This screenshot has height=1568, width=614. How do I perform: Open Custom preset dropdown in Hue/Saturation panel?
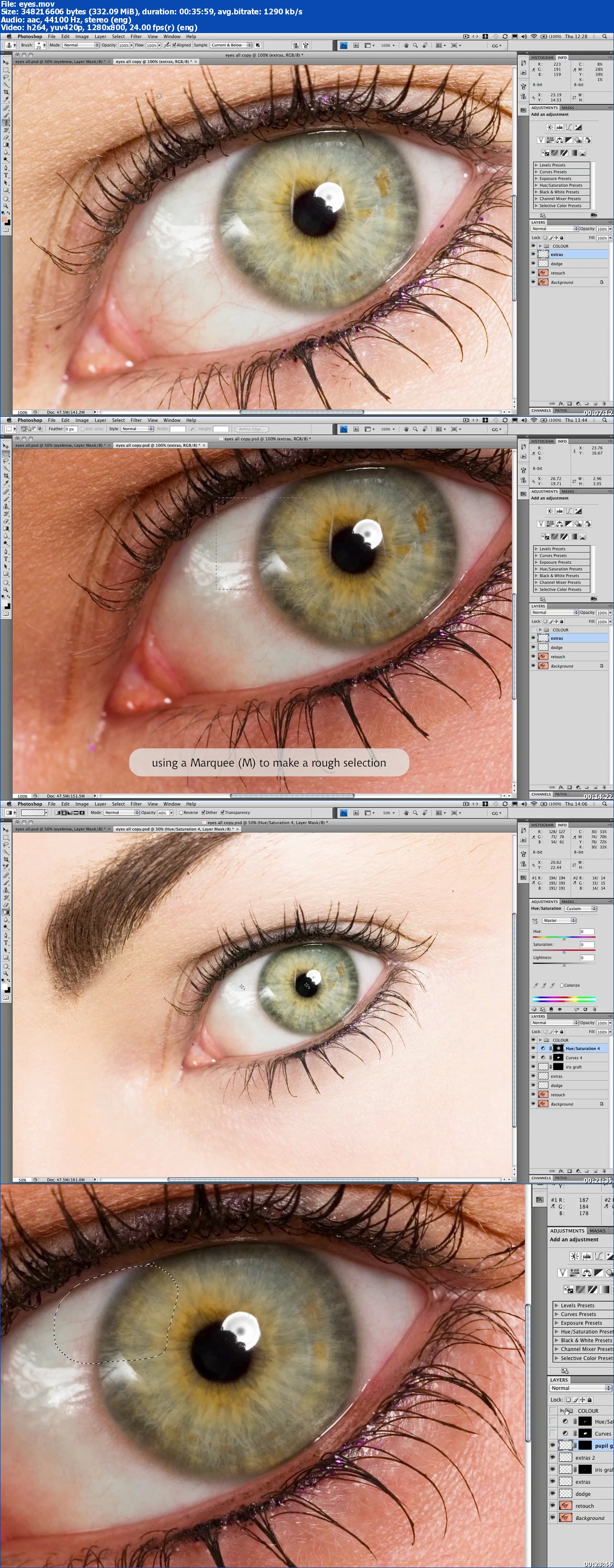(580, 909)
